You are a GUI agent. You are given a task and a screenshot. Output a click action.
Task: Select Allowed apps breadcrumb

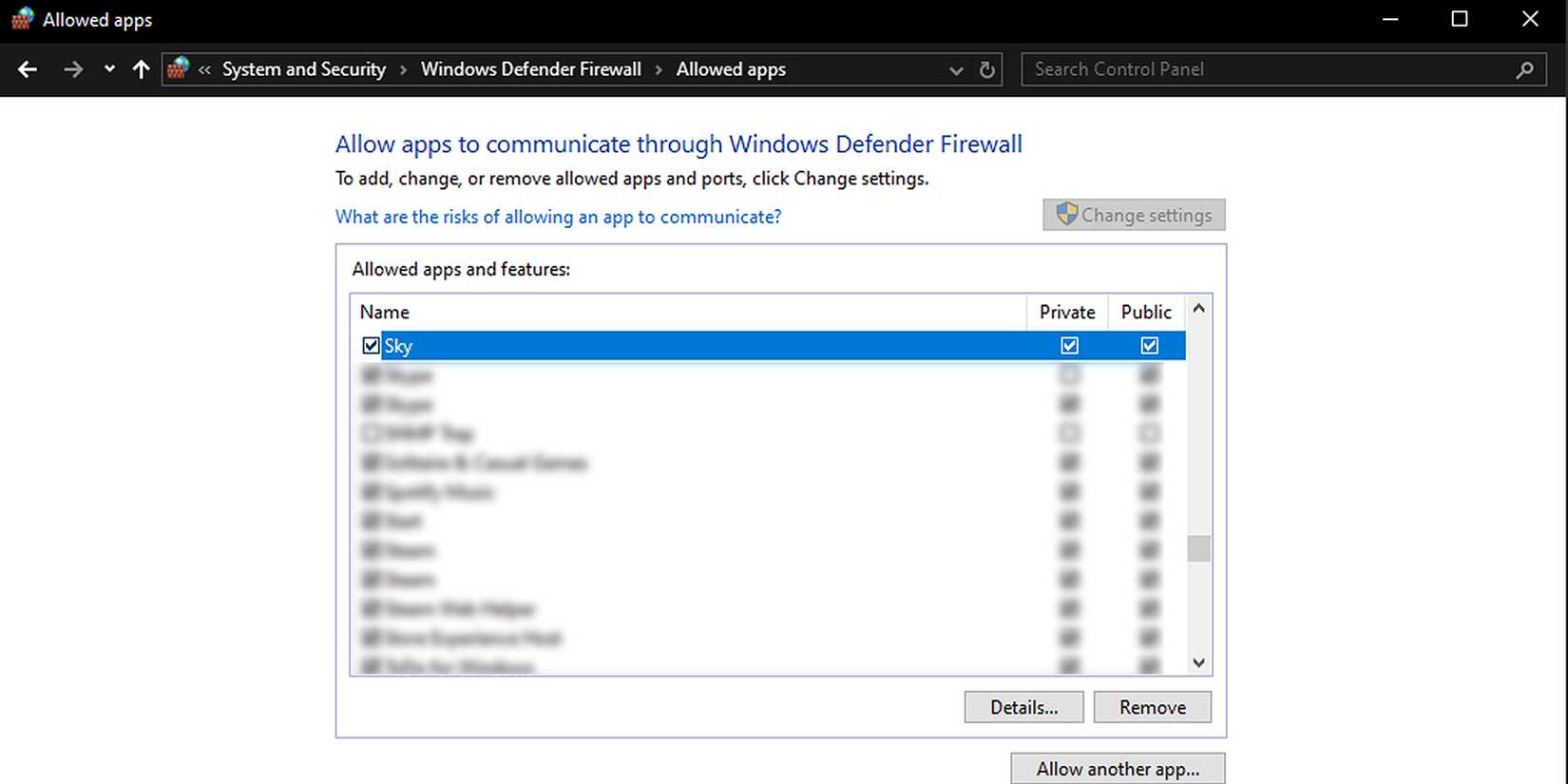point(731,69)
